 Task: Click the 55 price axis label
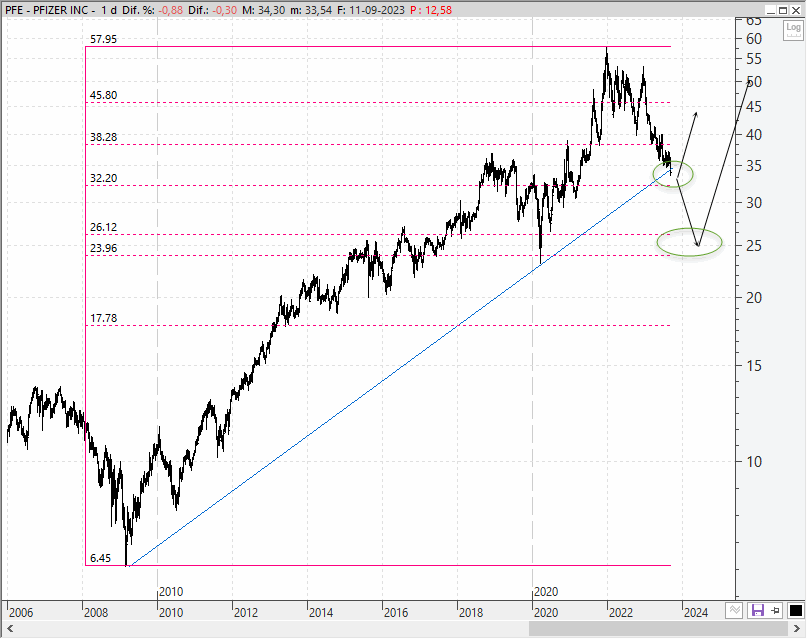tap(754, 59)
